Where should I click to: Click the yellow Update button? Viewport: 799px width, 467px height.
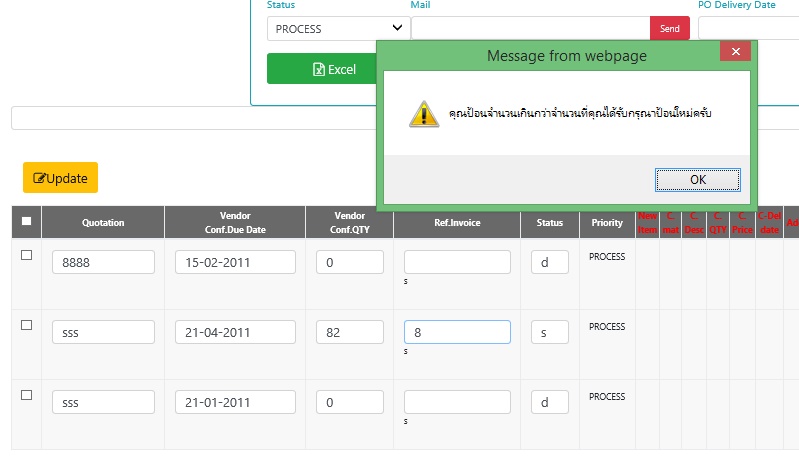click(x=60, y=178)
